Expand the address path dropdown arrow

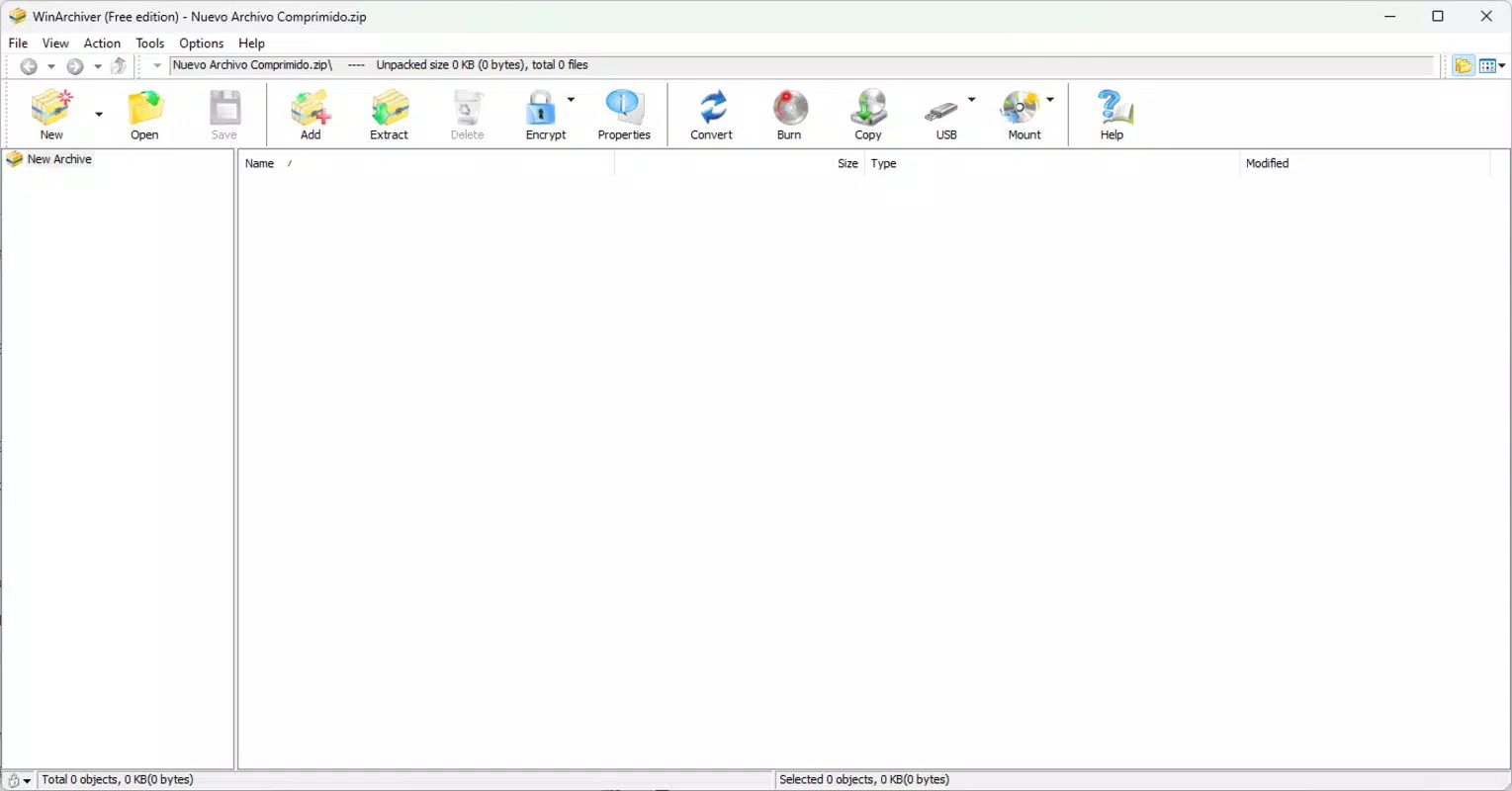pyautogui.click(x=157, y=66)
